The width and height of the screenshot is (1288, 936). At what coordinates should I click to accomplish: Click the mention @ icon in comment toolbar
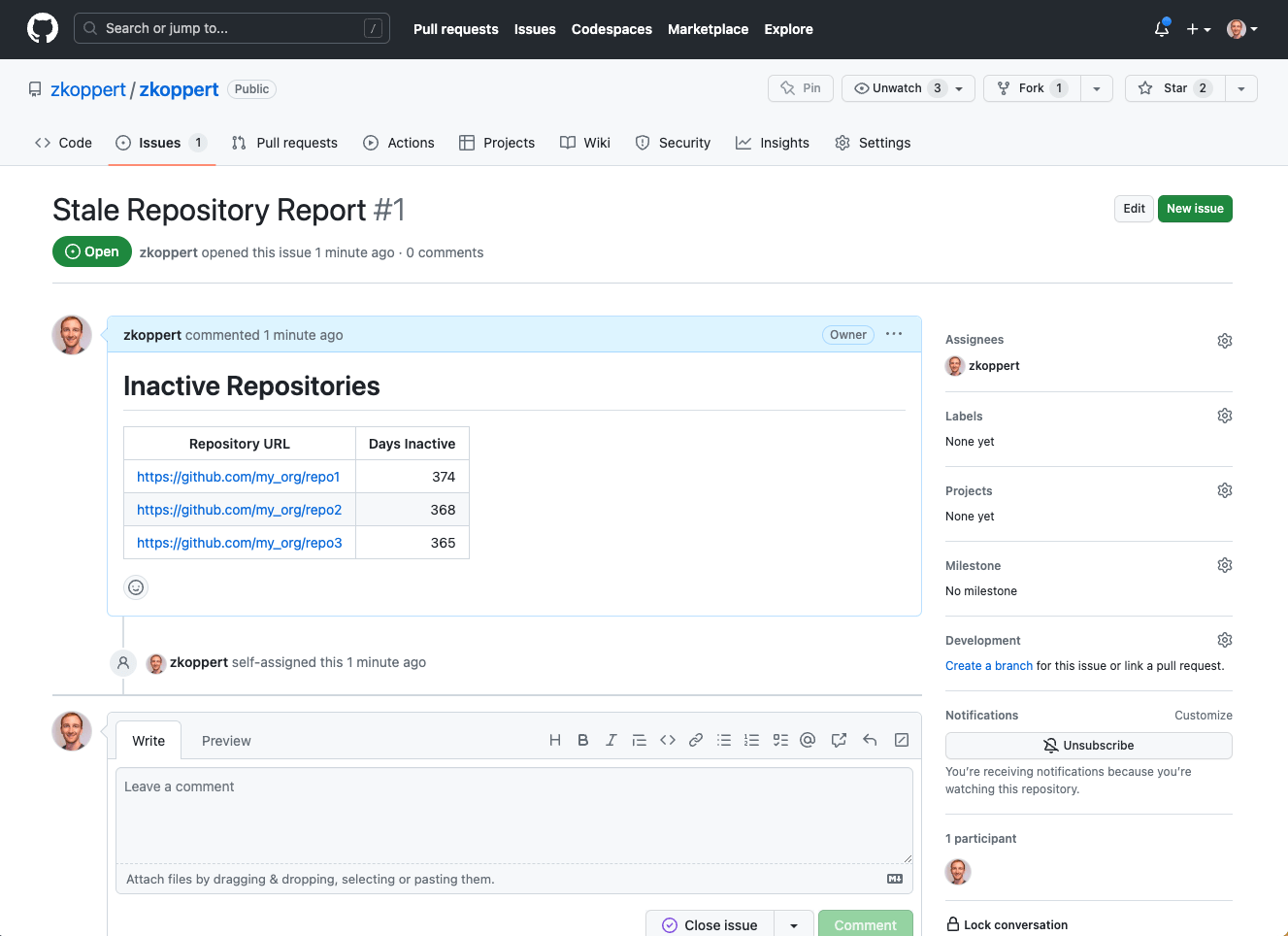[x=808, y=740]
